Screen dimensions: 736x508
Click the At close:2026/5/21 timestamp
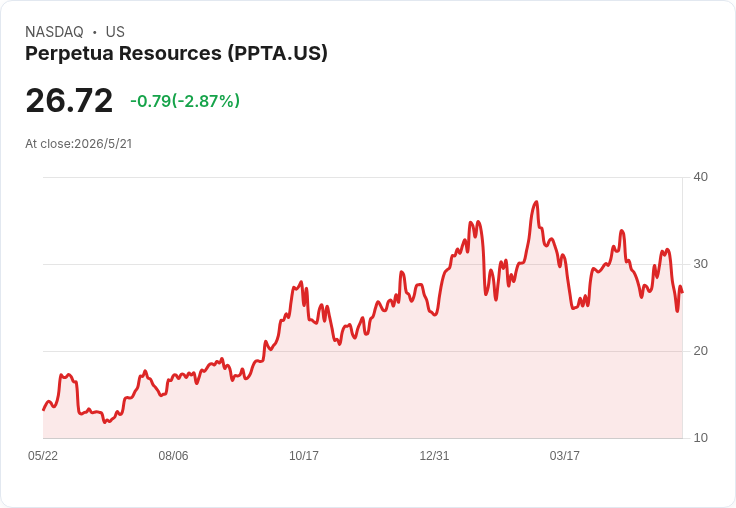tap(78, 144)
